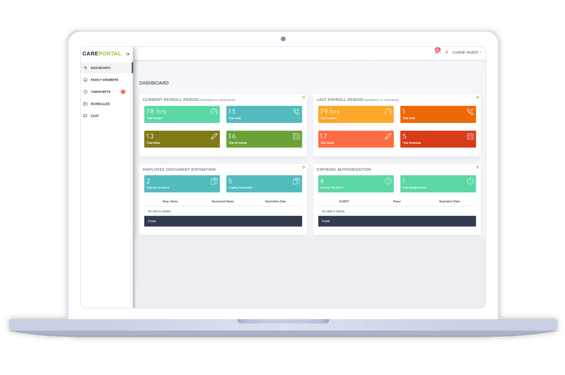The image size is (565, 375).
Task: Expand the Last Payroll Period panel with green plus
Action: pyautogui.click(x=477, y=97)
